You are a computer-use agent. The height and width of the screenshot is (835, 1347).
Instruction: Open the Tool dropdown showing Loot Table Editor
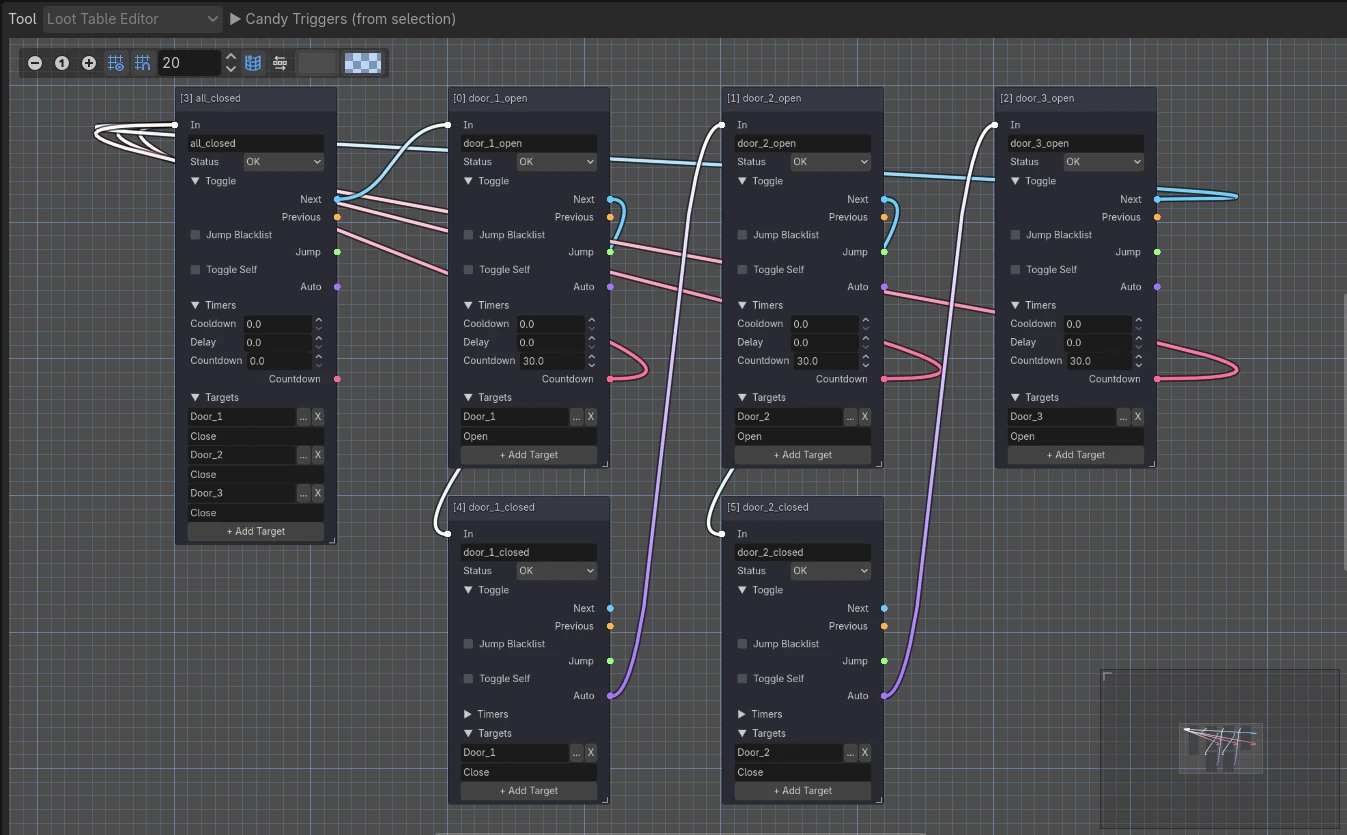(133, 18)
